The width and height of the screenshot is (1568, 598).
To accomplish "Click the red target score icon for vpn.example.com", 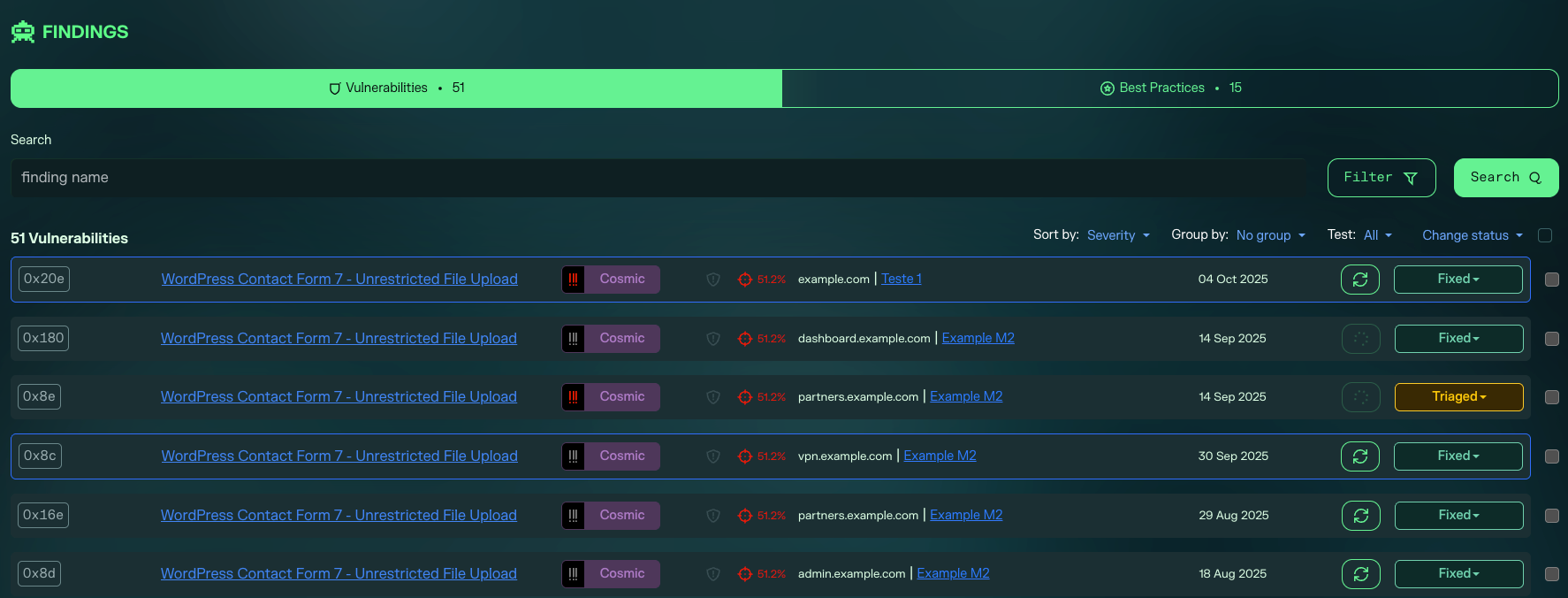I will 745,456.
